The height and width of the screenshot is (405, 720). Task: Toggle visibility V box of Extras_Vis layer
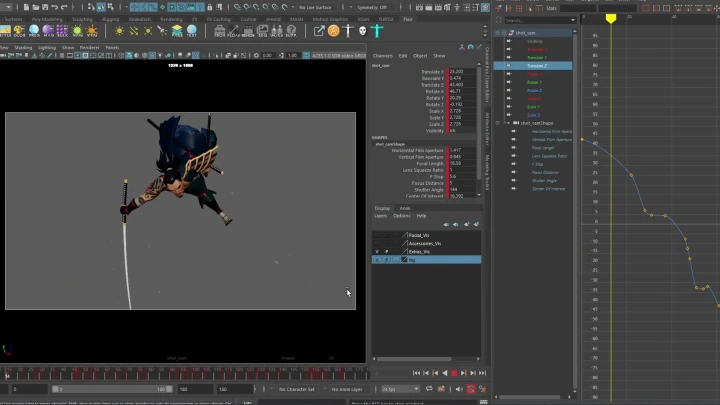click(377, 252)
